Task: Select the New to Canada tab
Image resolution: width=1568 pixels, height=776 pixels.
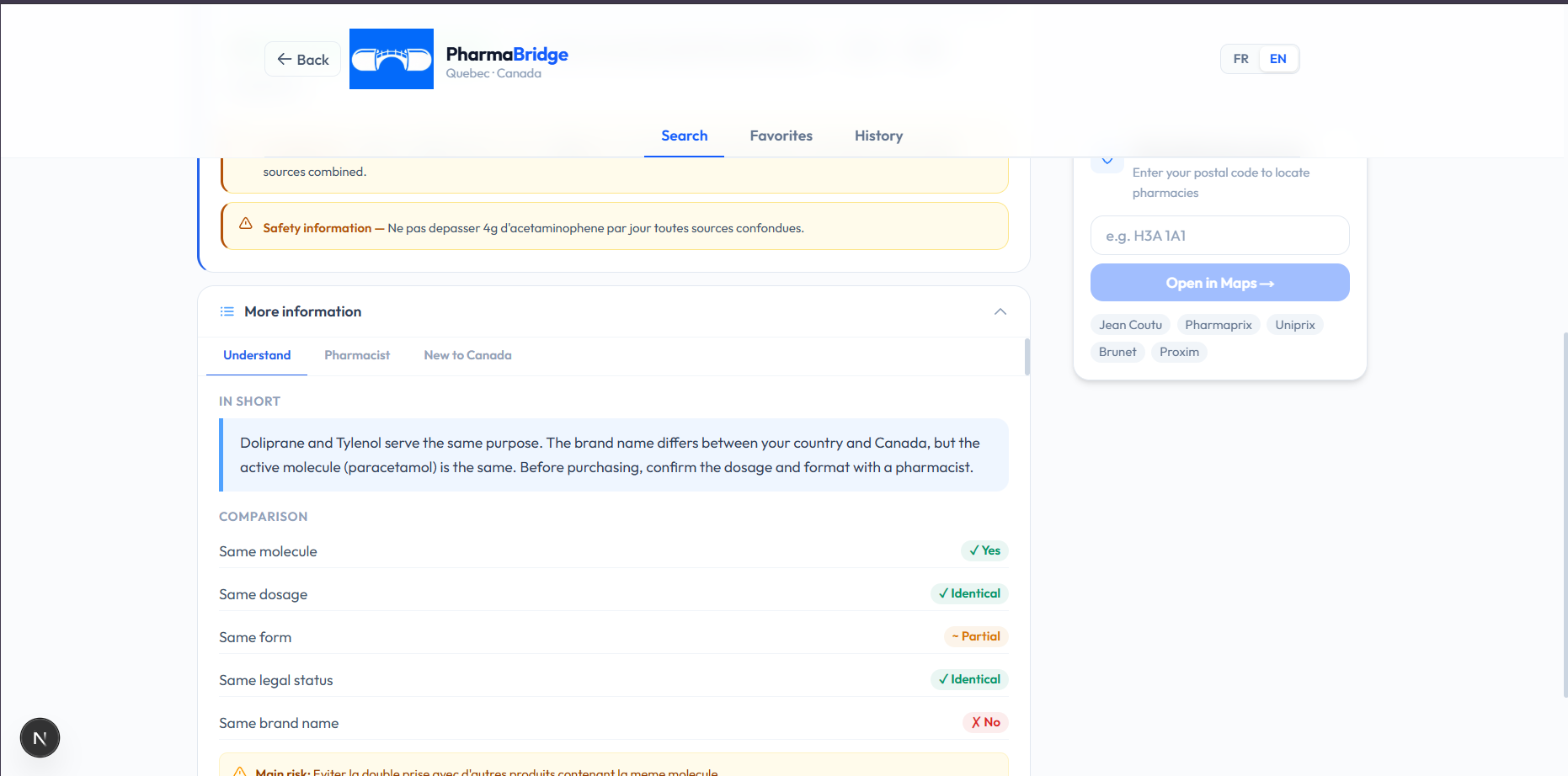Action: [x=467, y=355]
